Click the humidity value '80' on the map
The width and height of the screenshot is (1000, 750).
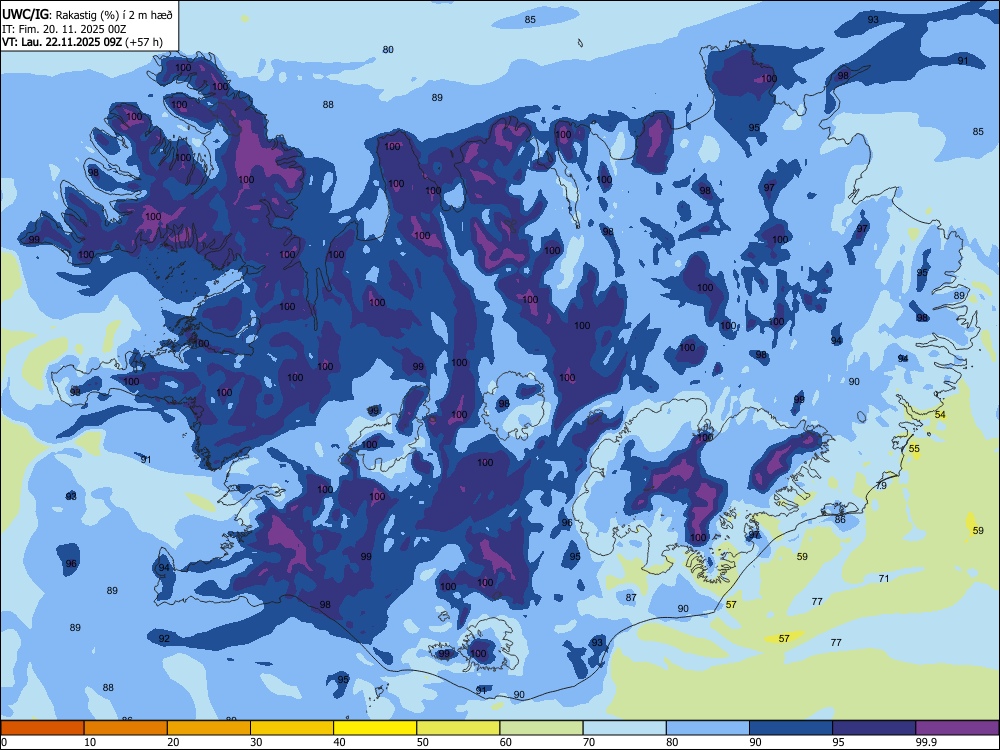[x=388, y=50]
